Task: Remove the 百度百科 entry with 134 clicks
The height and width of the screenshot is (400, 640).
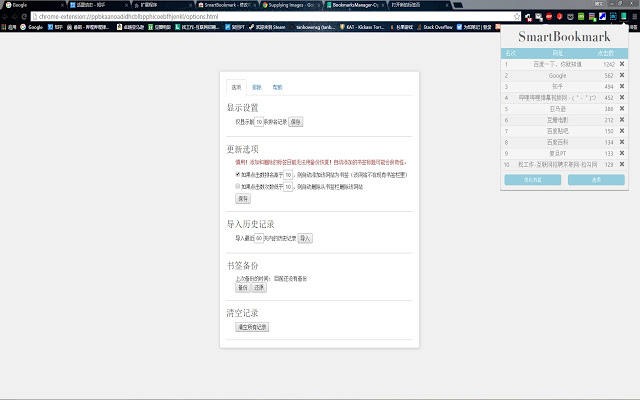Action: click(622, 142)
